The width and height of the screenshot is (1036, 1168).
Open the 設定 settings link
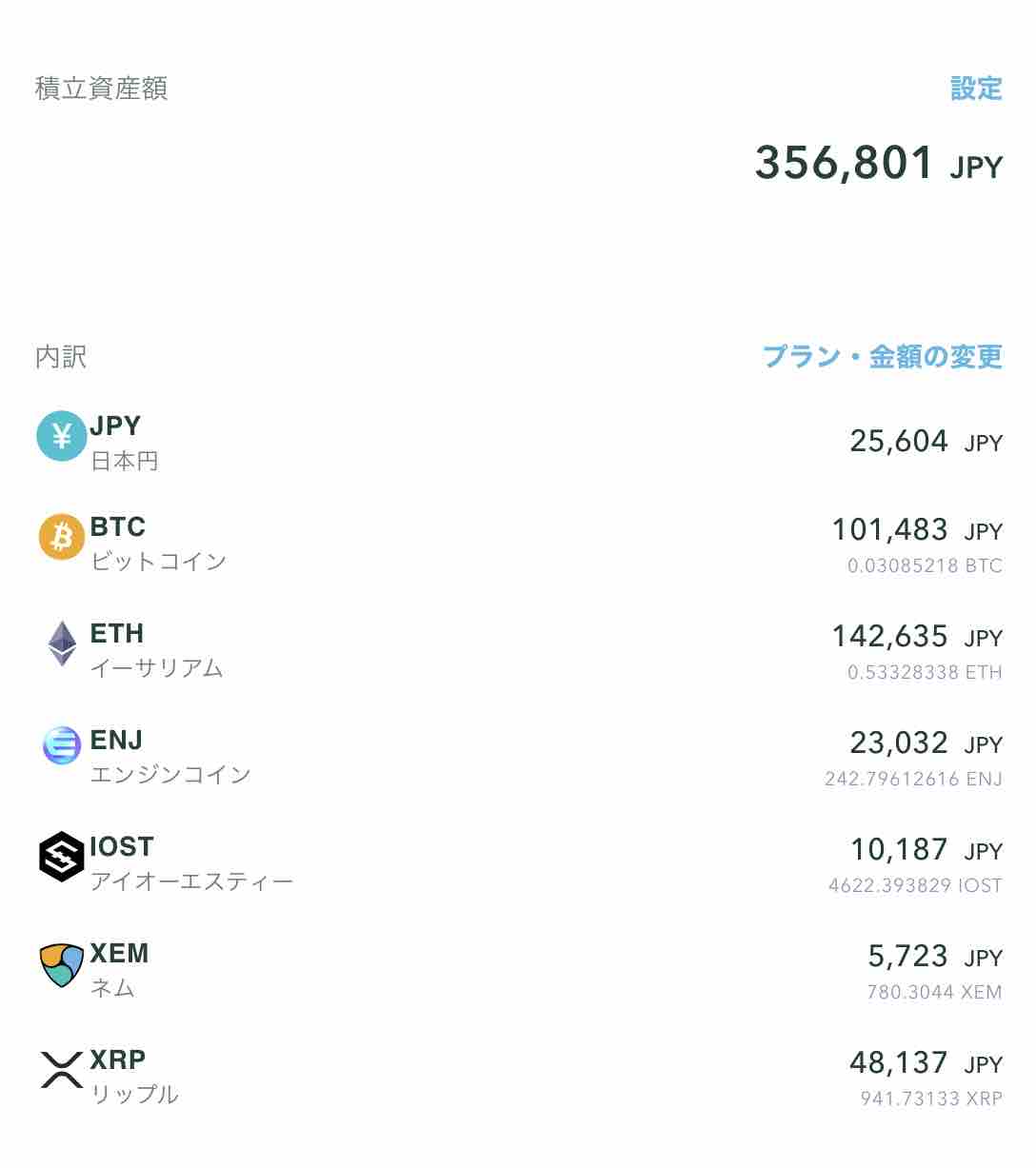click(976, 89)
